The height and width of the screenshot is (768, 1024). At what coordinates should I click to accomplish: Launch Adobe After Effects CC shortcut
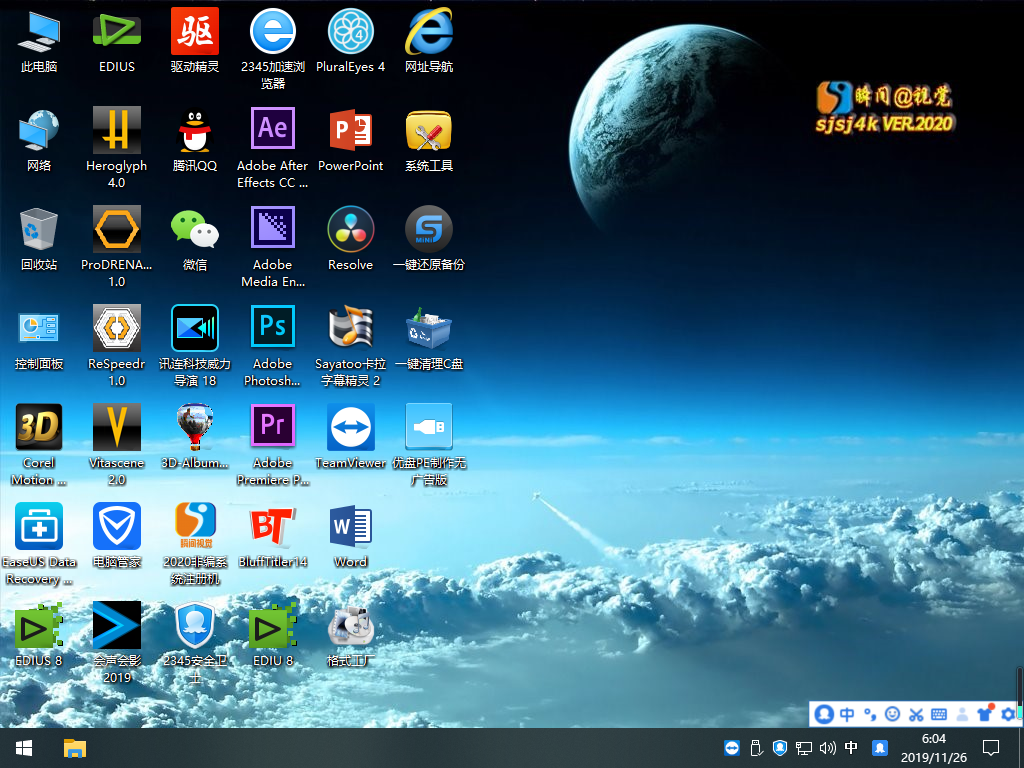(x=272, y=129)
